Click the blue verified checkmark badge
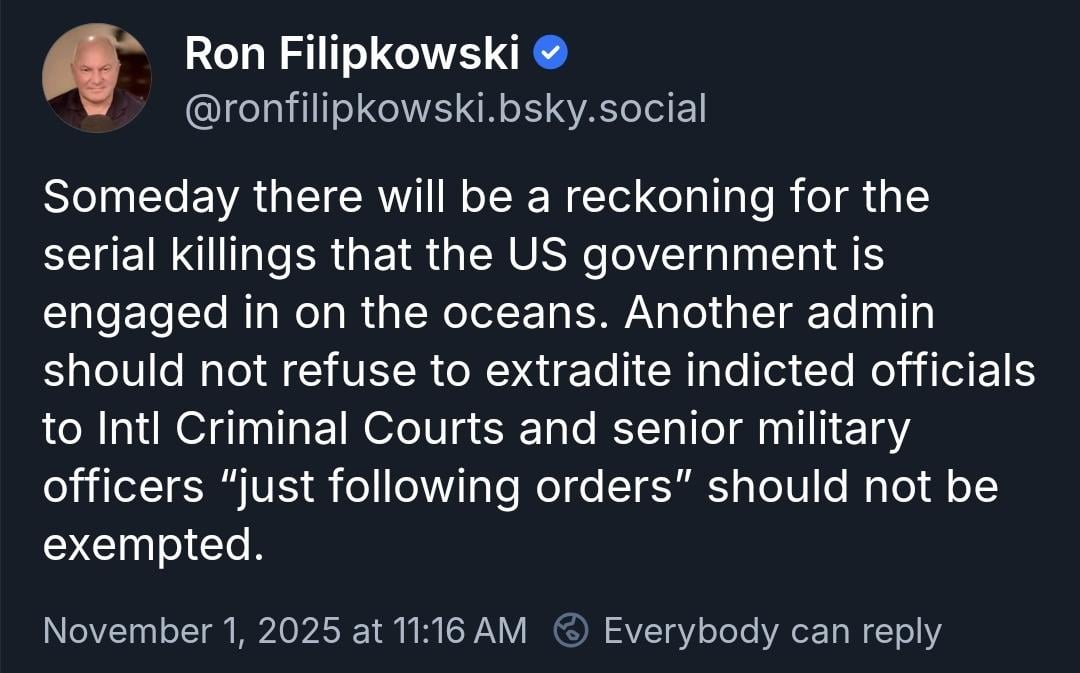Viewport: 1080px width, 673px height. pyautogui.click(x=551, y=54)
